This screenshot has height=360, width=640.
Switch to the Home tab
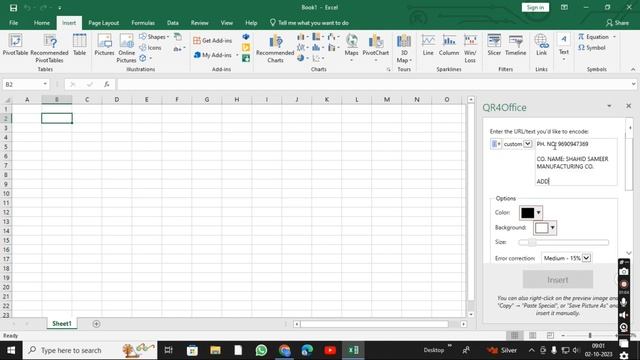coord(42,23)
